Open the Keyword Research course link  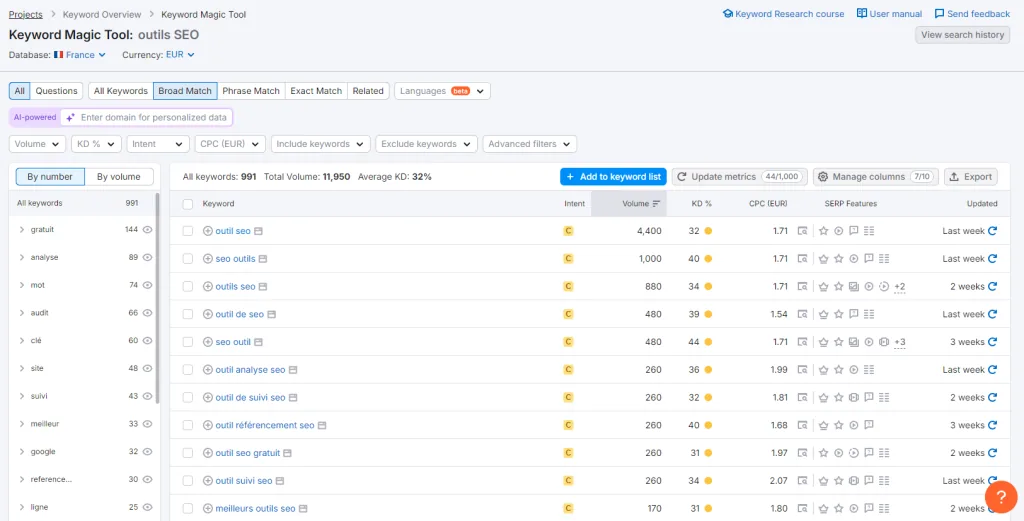click(784, 14)
